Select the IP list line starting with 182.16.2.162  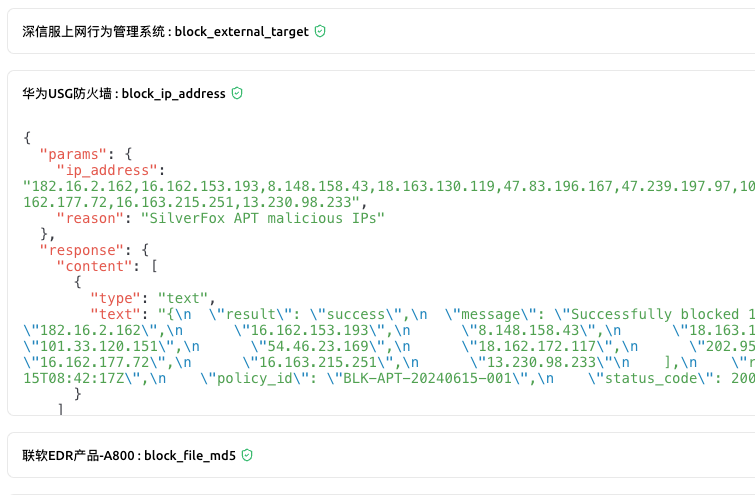tap(389, 186)
